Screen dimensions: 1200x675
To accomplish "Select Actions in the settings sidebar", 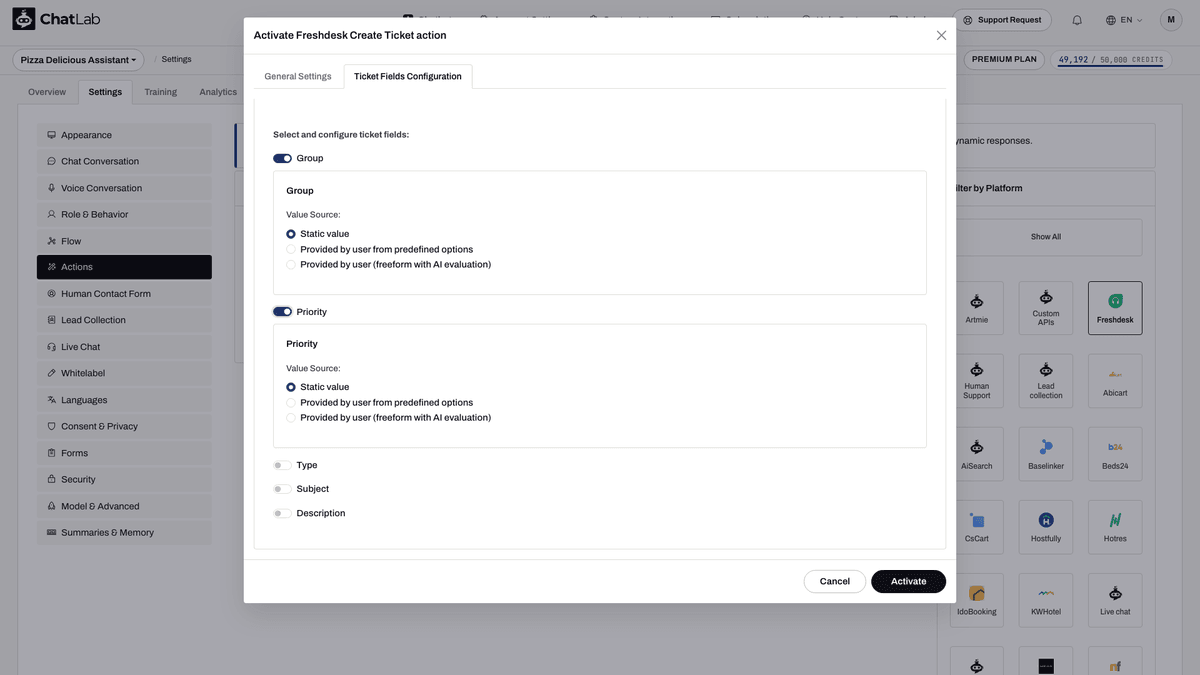I will click(x=124, y=267).
